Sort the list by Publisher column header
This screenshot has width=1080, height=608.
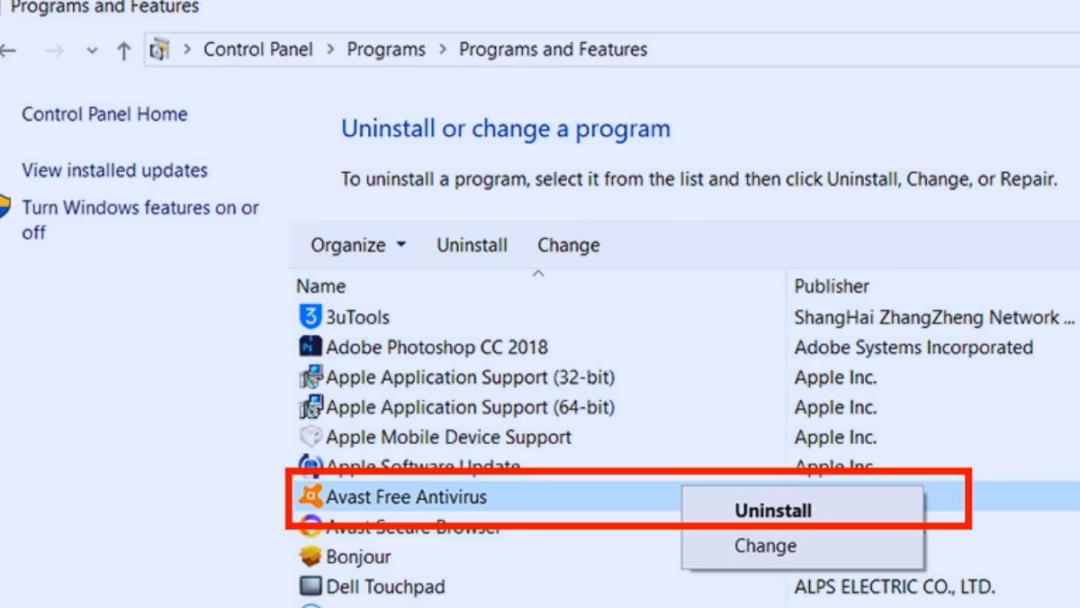(x=832, y=286)
